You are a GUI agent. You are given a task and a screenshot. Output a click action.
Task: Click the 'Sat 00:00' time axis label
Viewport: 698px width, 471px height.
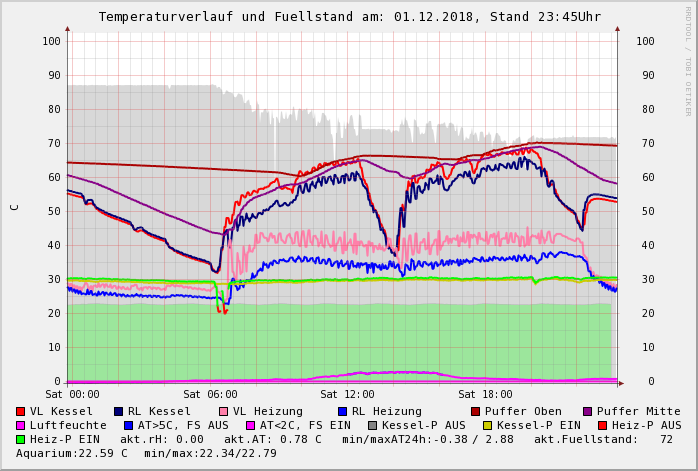tap(73, 395)
